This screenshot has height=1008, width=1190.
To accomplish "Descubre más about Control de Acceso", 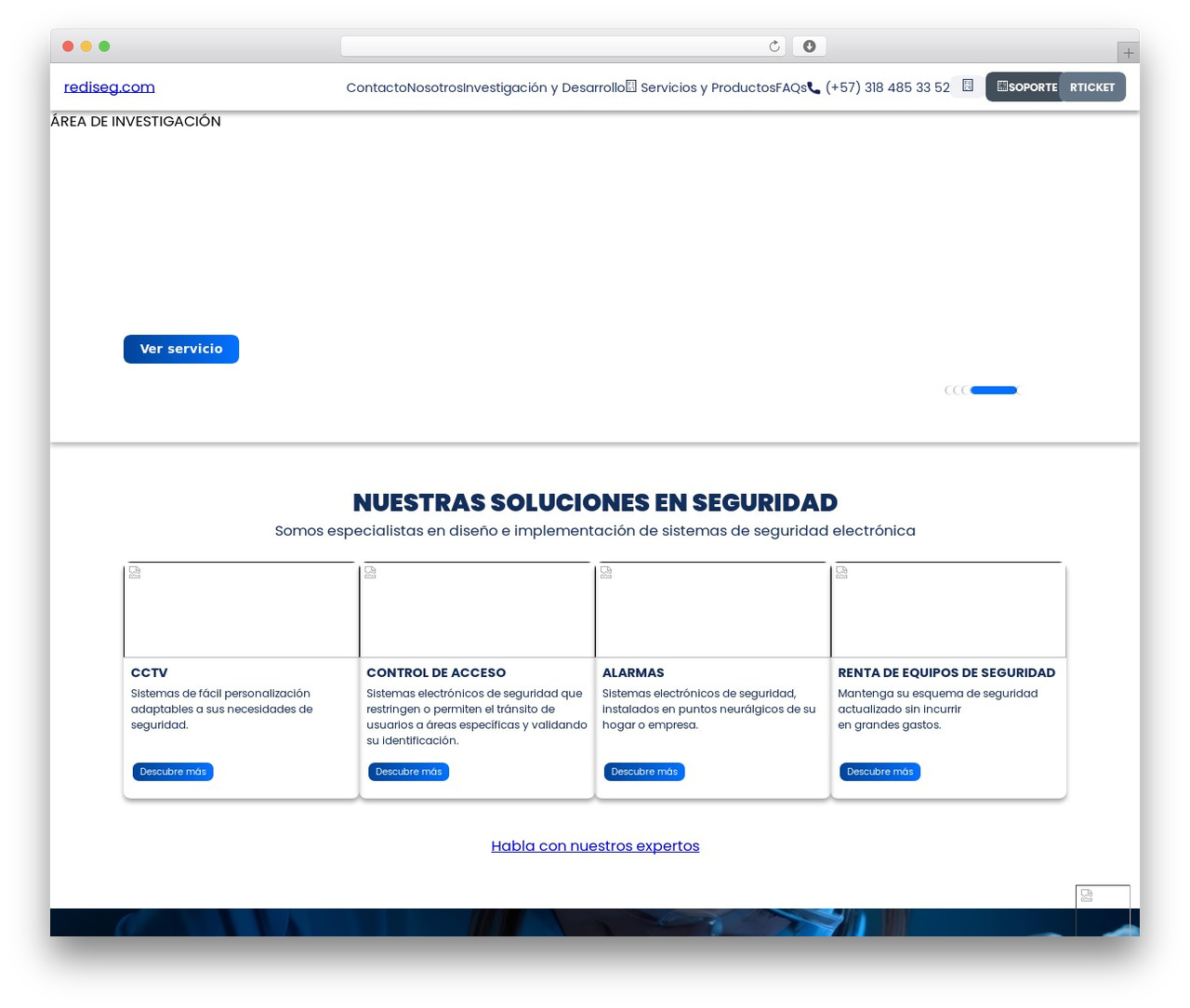I will (x=409, y=772).
